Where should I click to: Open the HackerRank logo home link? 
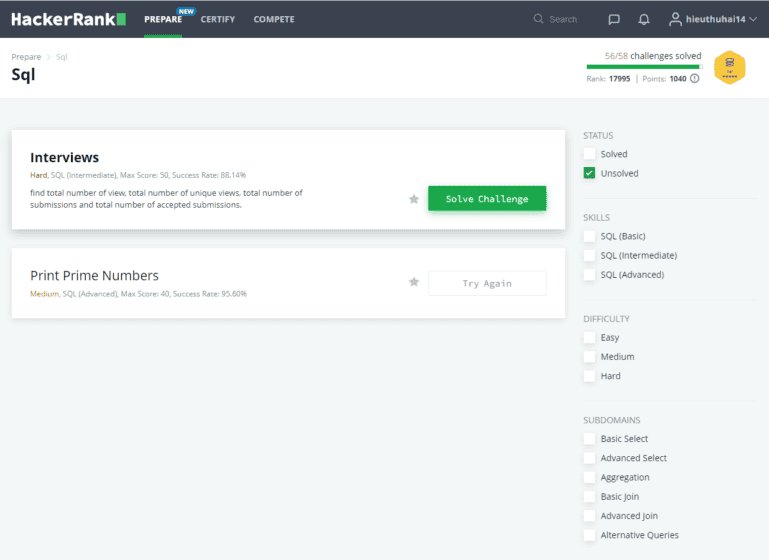click(x=68, y=19)
